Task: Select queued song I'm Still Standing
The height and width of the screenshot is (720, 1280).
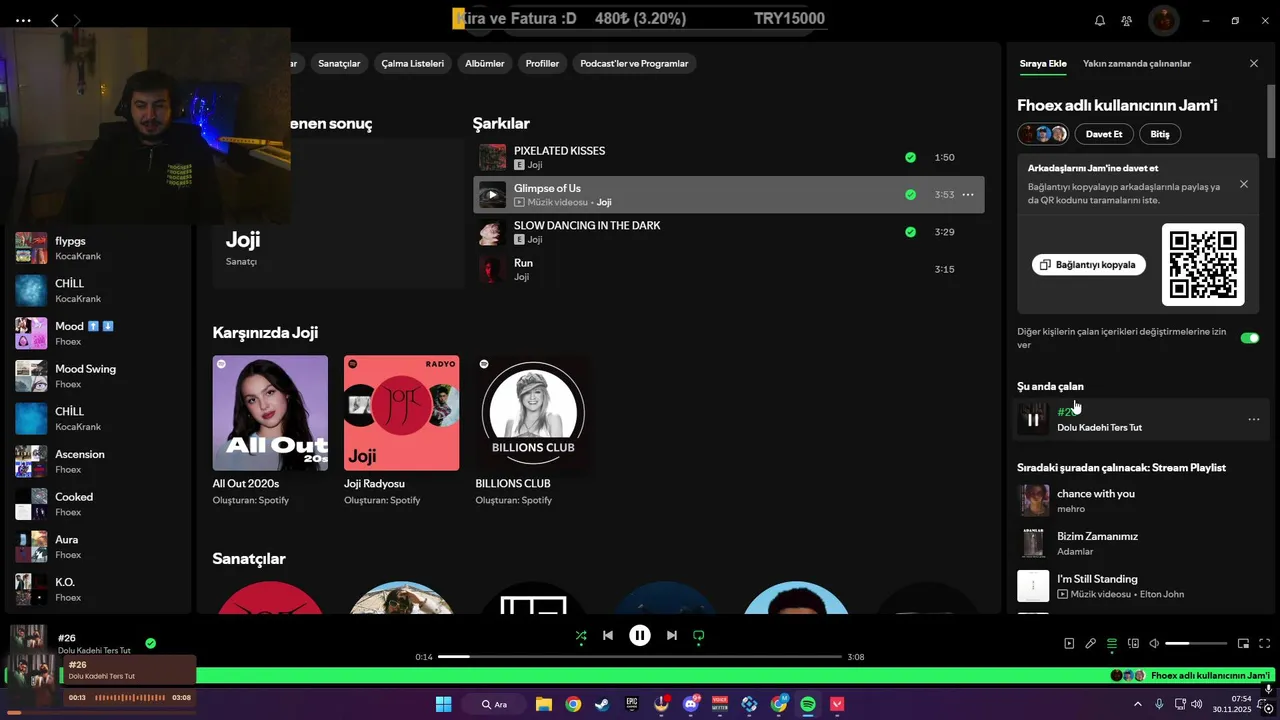Action: pyautogui.click(x=1143, y=586)
